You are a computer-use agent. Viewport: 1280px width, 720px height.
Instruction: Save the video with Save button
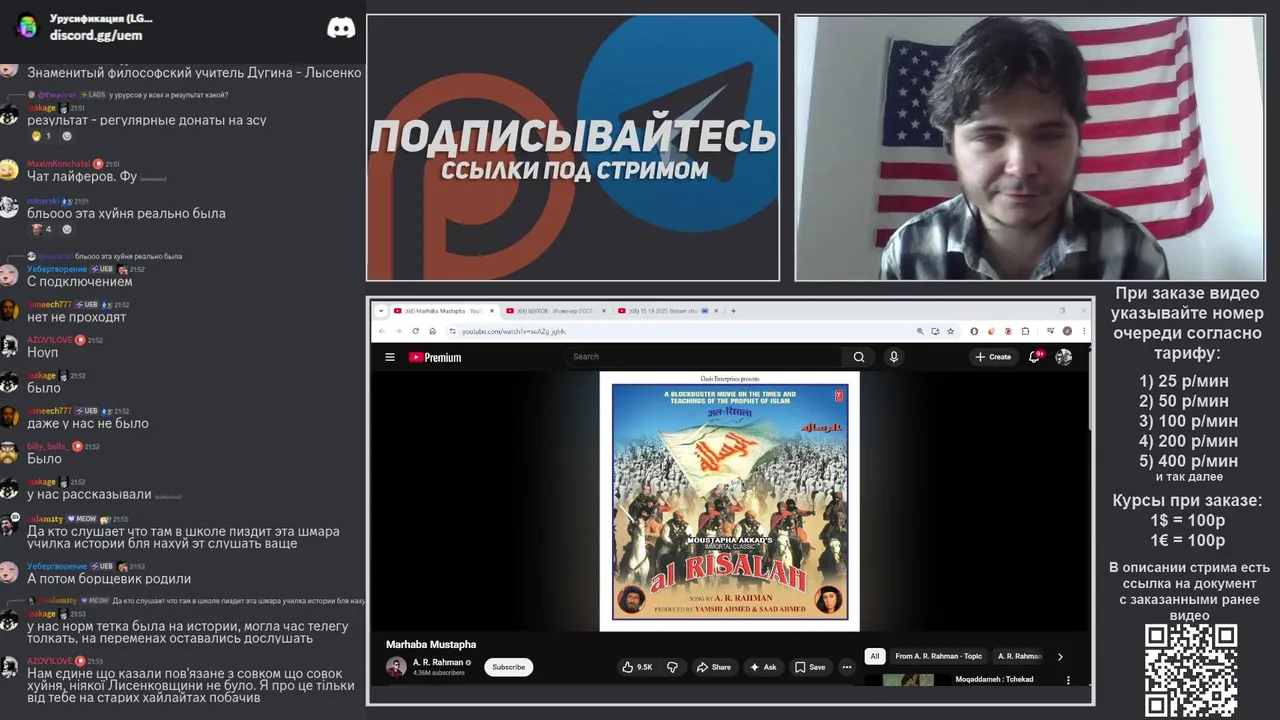tap(810, 667)
